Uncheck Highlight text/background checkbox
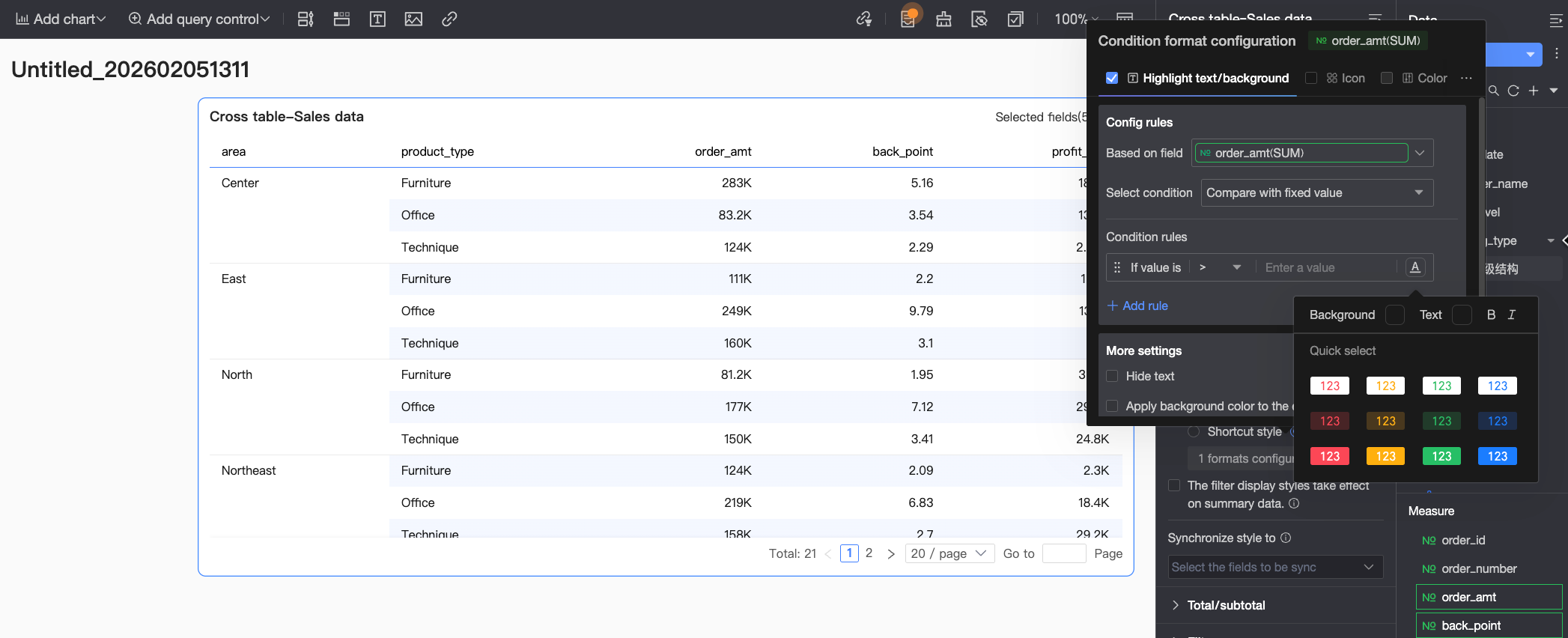Screen dimensions: 1568x638 coord(1112,78)
